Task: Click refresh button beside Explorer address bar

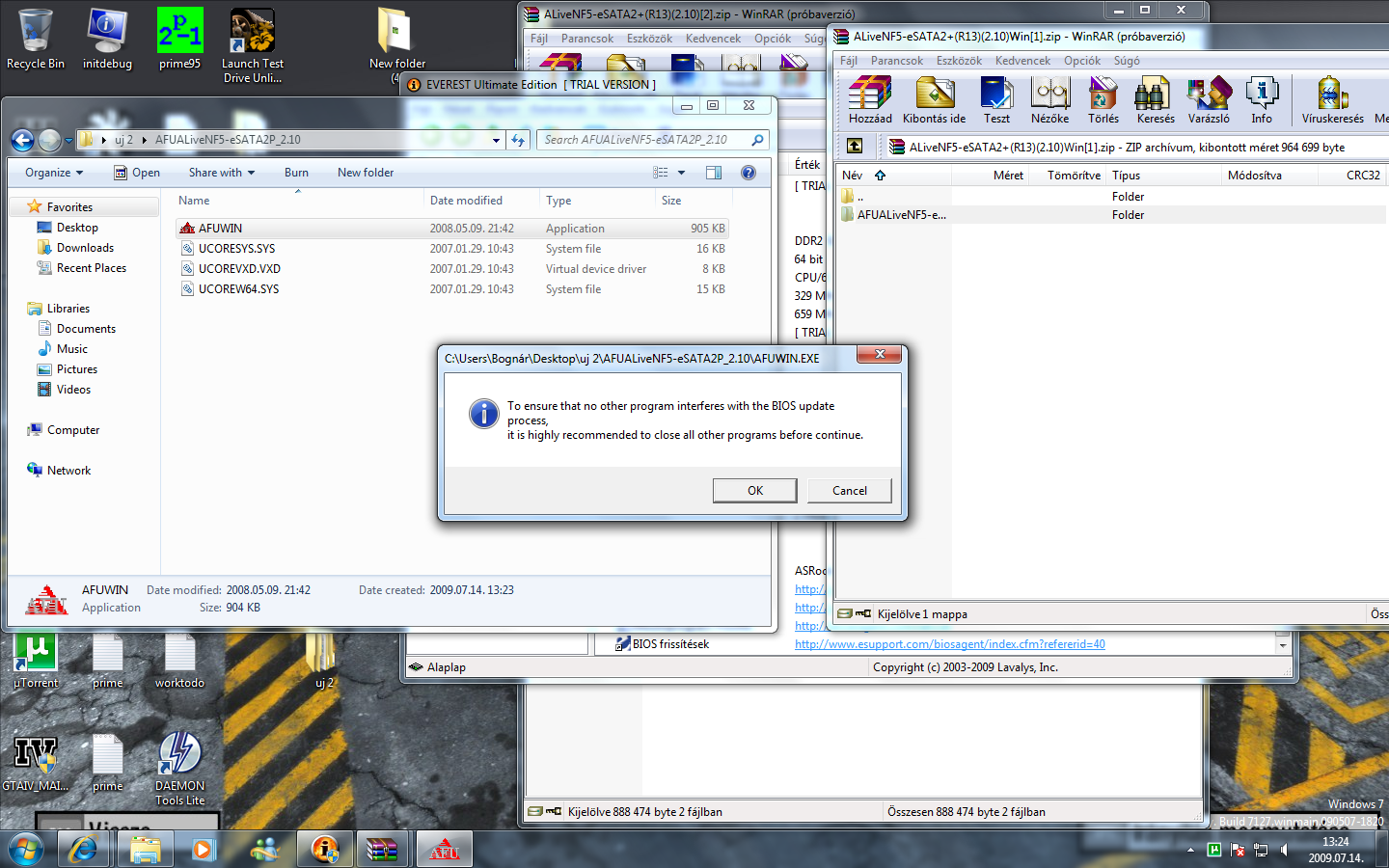Action: pos(518,140)
